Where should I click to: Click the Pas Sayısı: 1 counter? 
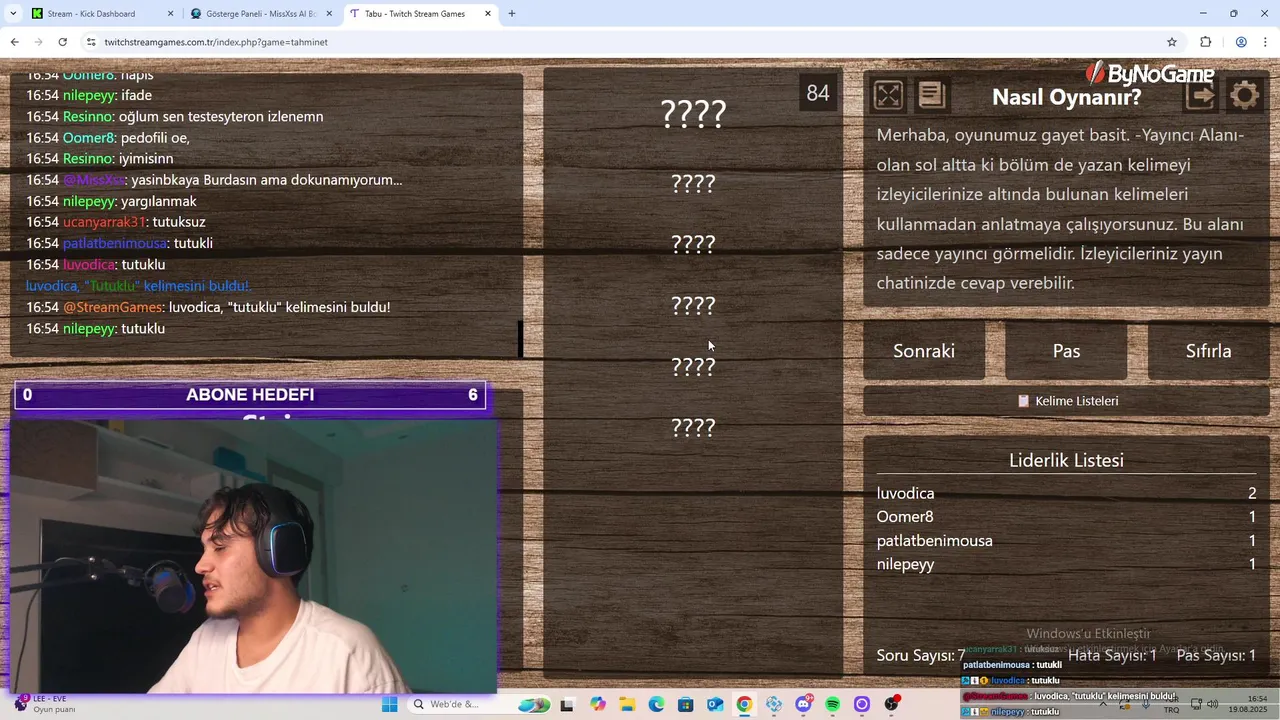[1216, 656]
